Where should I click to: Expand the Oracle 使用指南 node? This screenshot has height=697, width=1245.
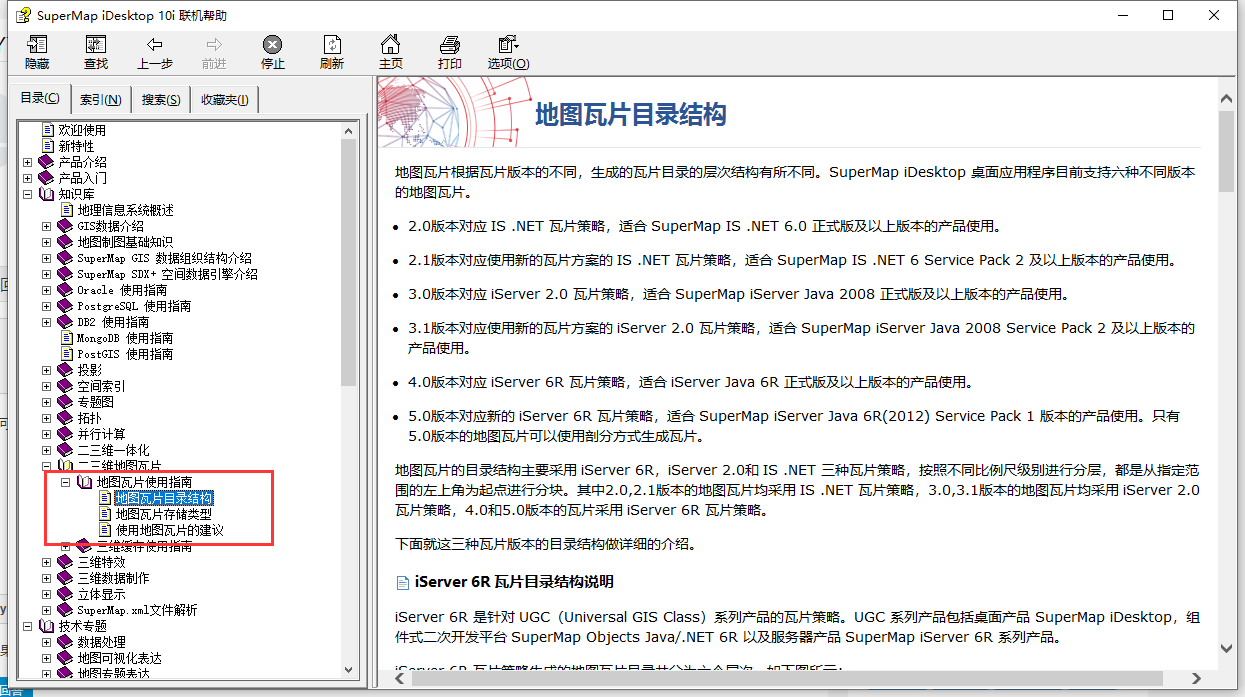pyautogui.click(x=47, y=290)
